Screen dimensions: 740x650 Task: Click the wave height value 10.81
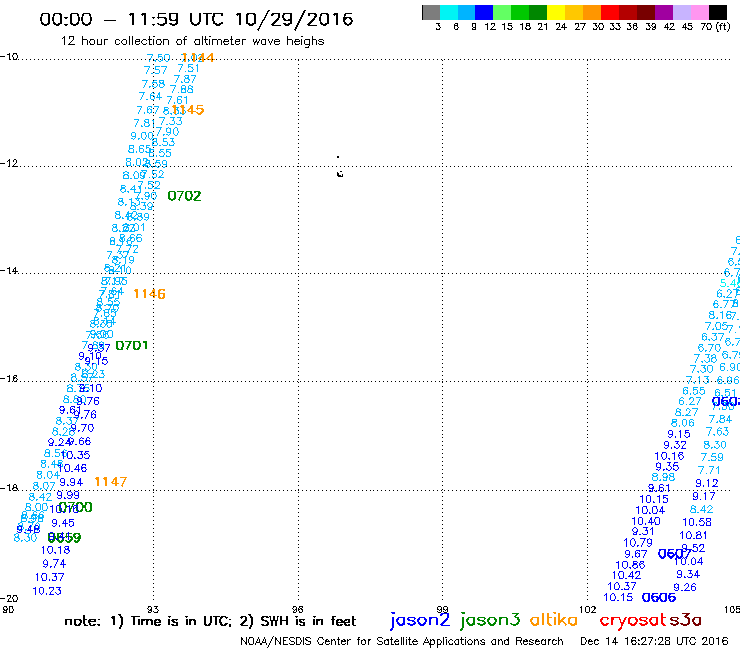(693, 535)
